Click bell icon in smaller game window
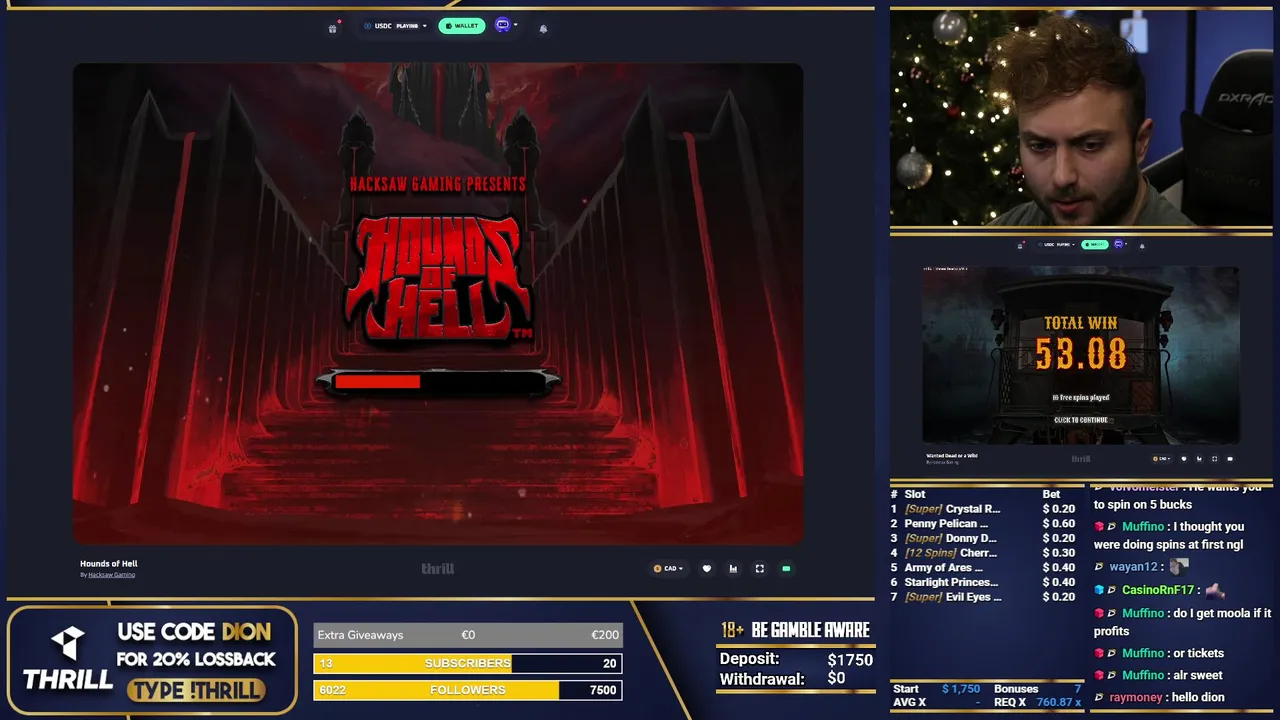This screenshot has width=1280, height=720. 1141,245
